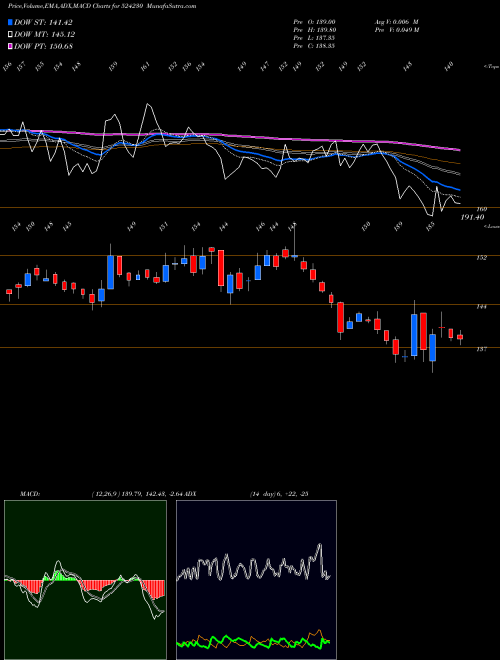This screenshot has width=500, height=660.
Task: Click the 191.40 price label
Action: [472, 217]
